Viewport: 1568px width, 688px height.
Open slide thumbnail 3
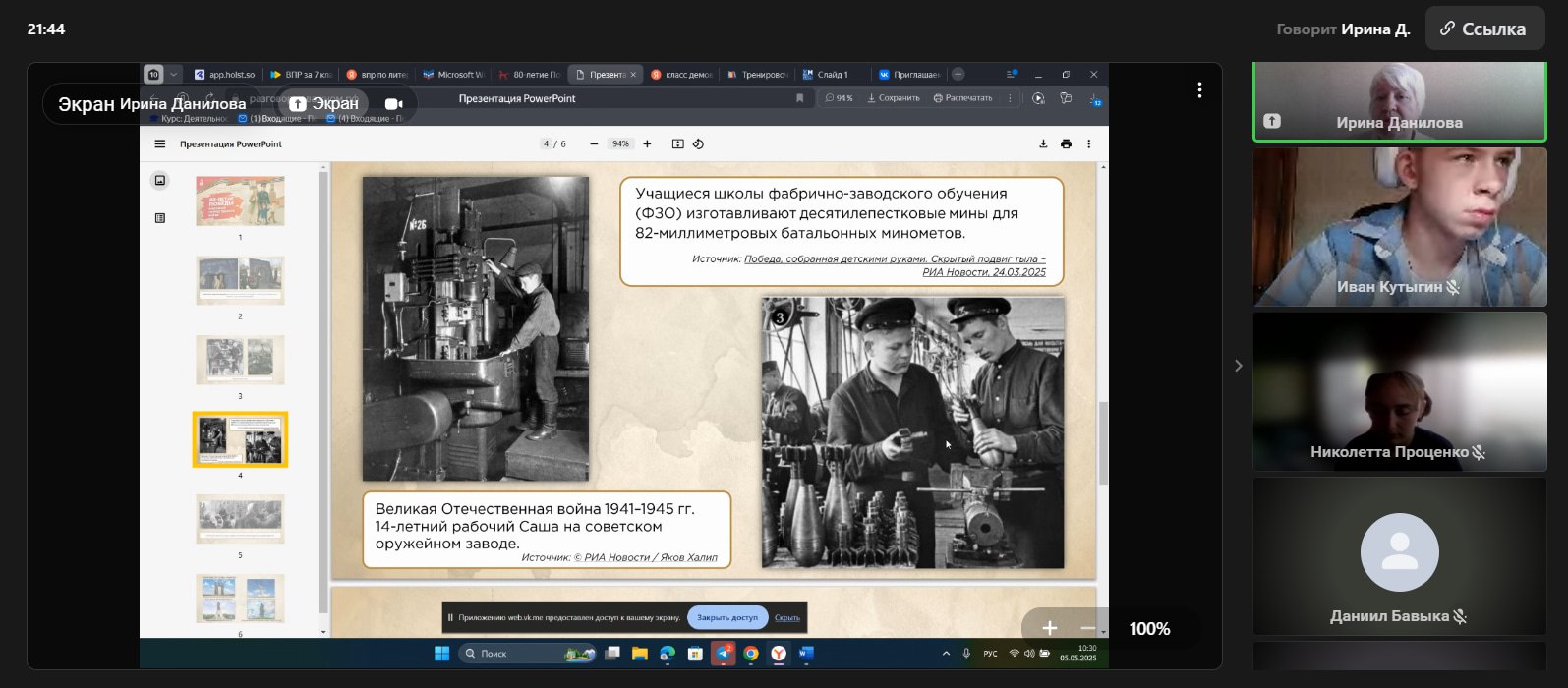pos(240,360)
